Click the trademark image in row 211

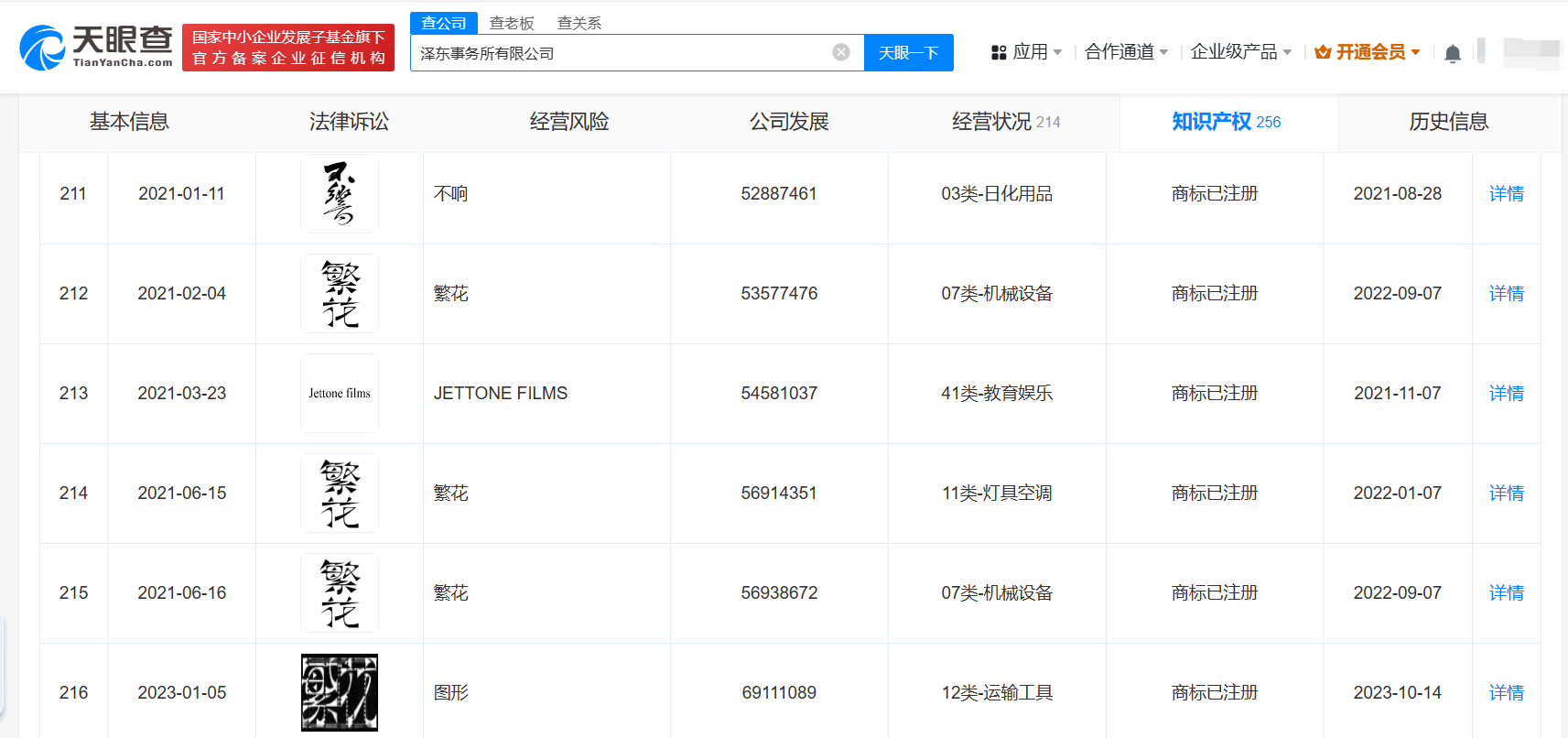point(339,193)
